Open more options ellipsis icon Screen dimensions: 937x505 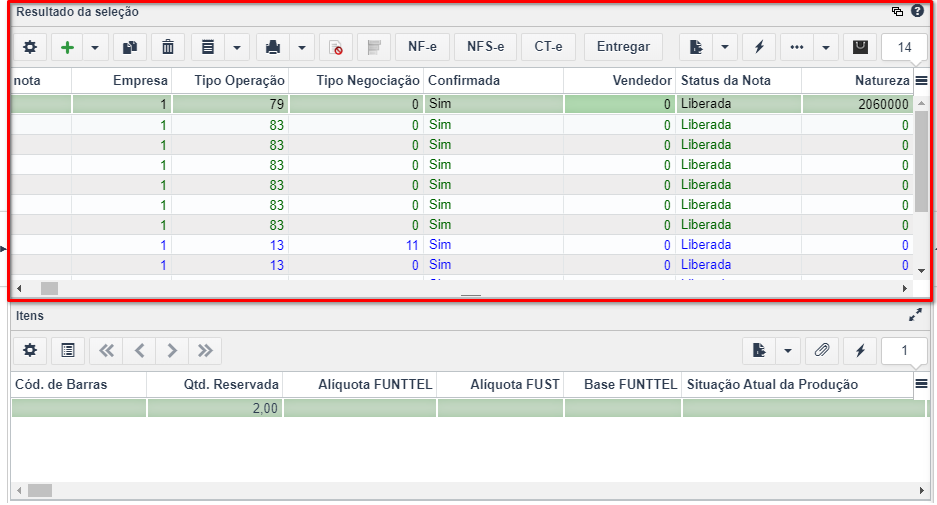click(797, 47)
